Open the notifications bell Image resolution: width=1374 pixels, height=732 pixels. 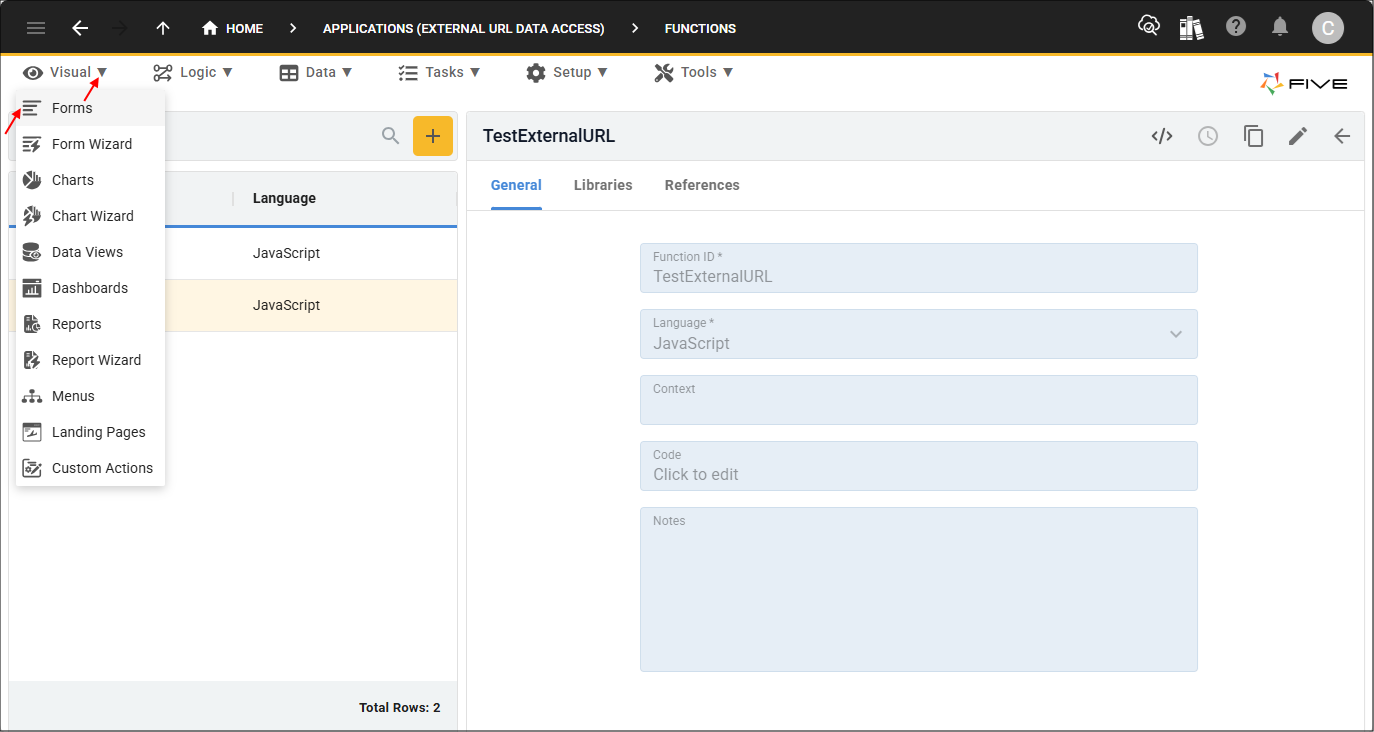(1280, 28)
